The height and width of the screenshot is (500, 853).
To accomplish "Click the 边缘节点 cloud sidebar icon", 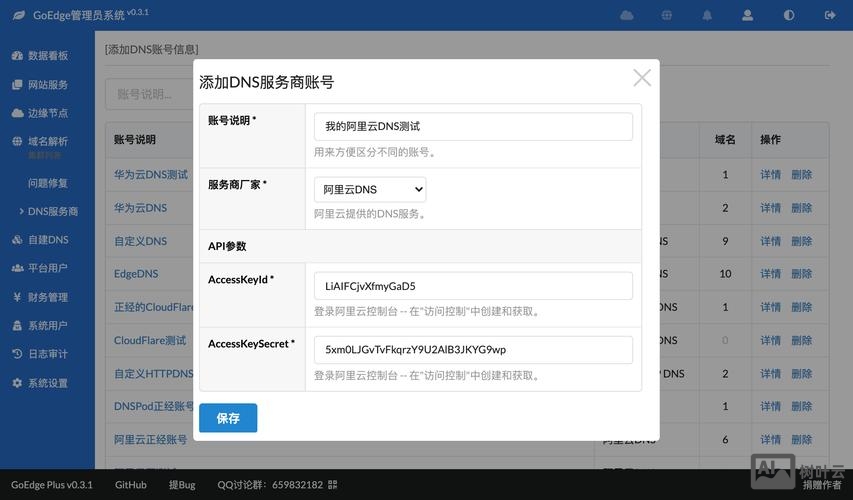I will click(x=17, y=113).
